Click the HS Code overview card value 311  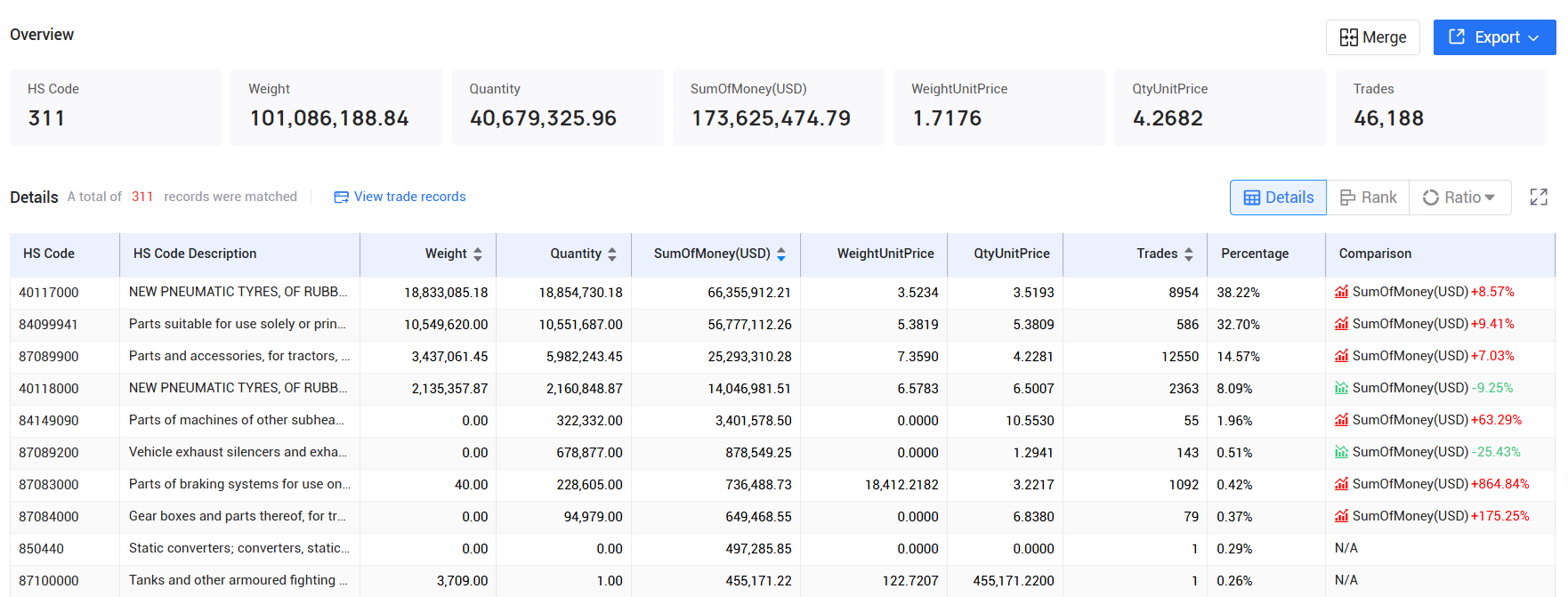46,118
